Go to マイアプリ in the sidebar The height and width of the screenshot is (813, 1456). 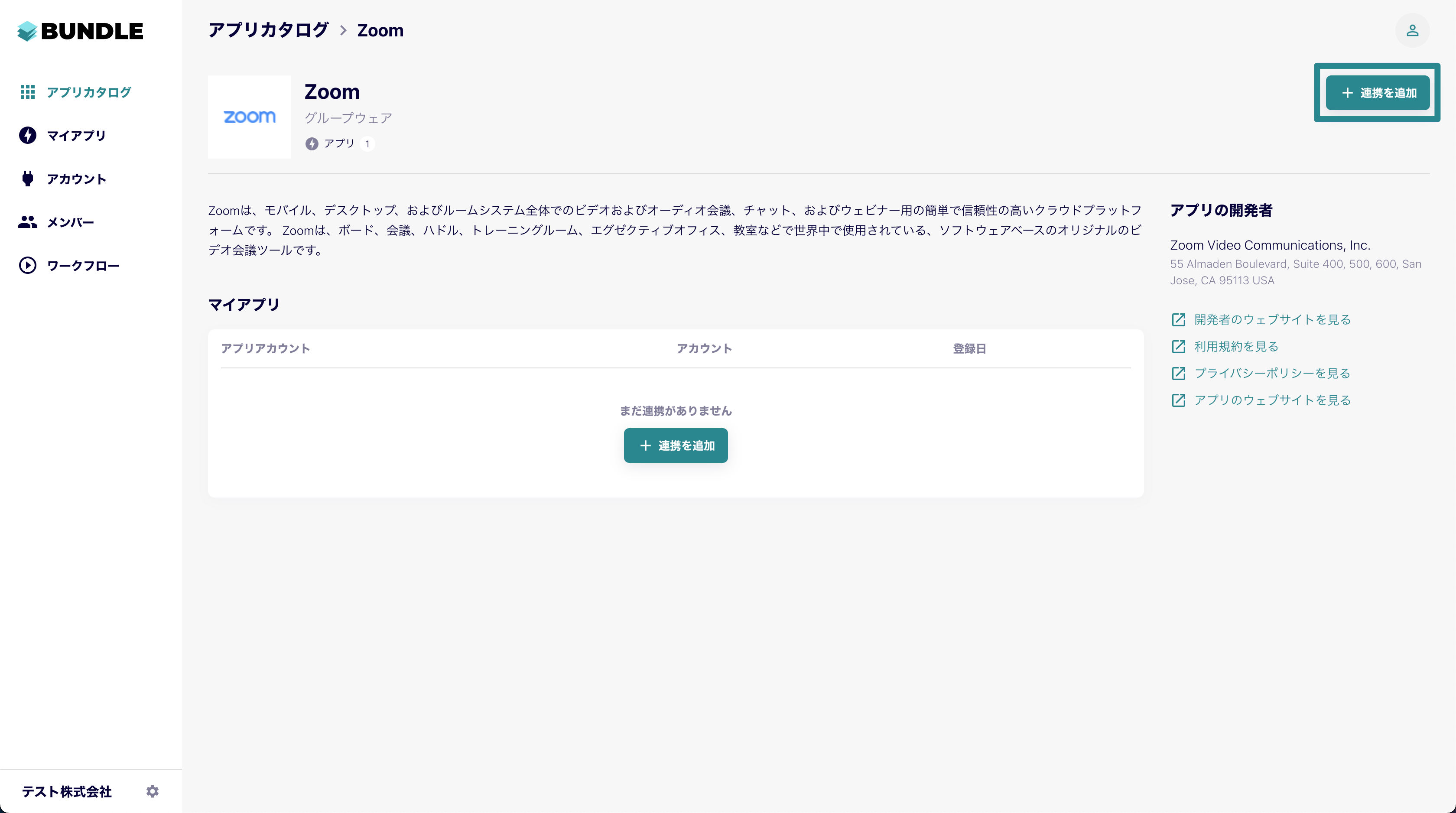coord(76,135)
